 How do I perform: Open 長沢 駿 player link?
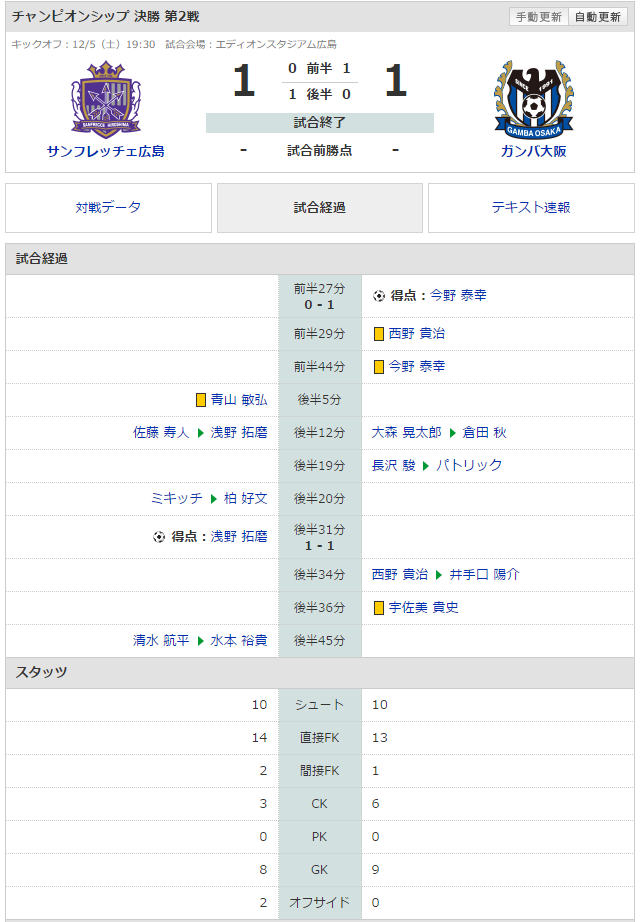click(394, 465)
